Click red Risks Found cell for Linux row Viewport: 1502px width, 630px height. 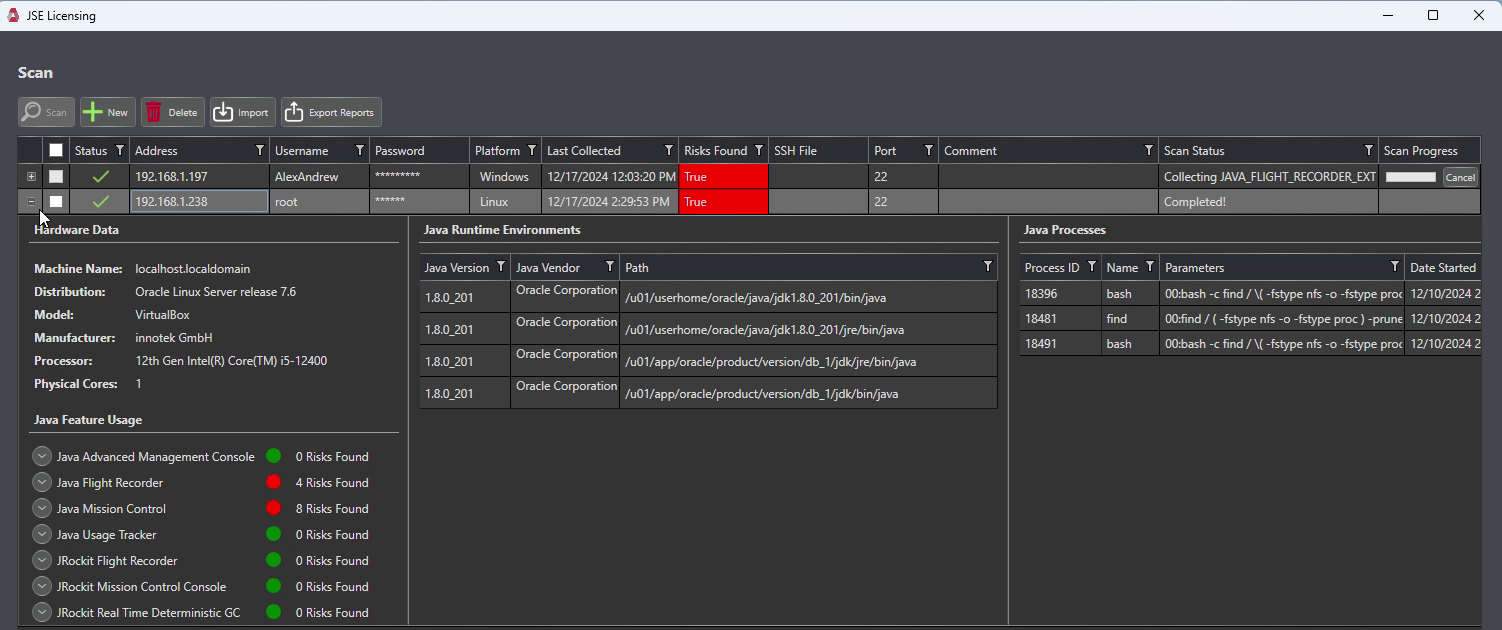[723, 202]
